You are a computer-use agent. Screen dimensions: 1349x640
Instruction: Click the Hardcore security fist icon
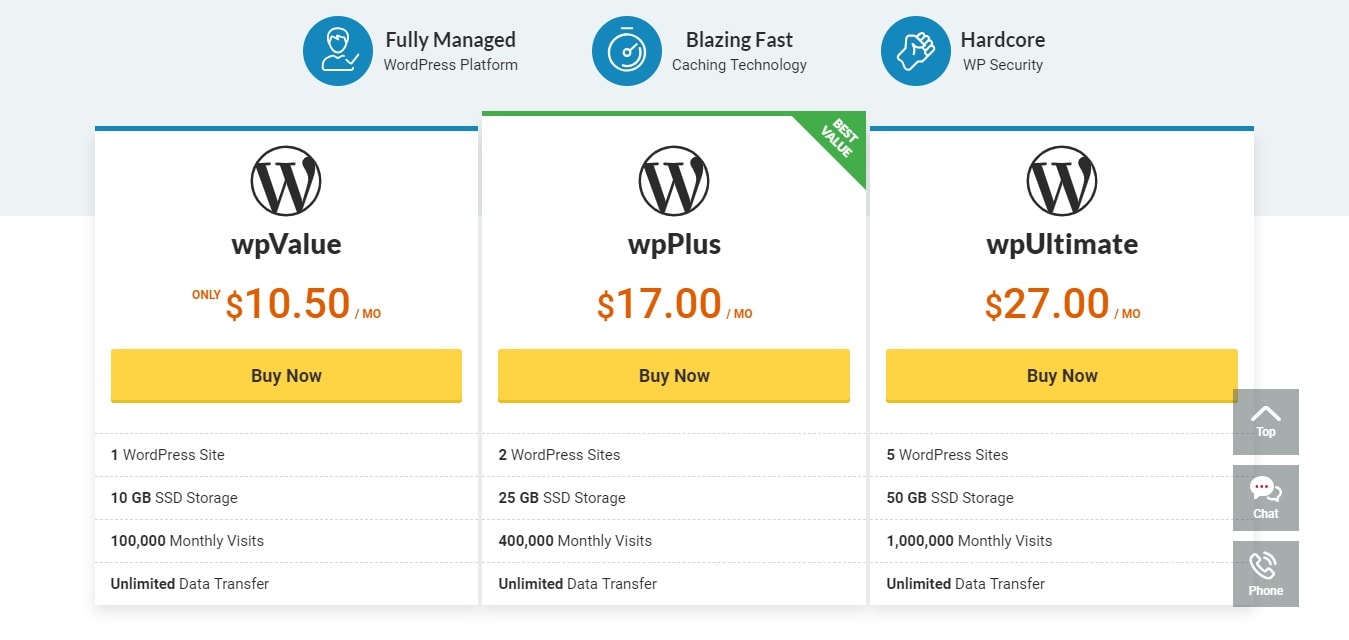(x=916, y=51)
